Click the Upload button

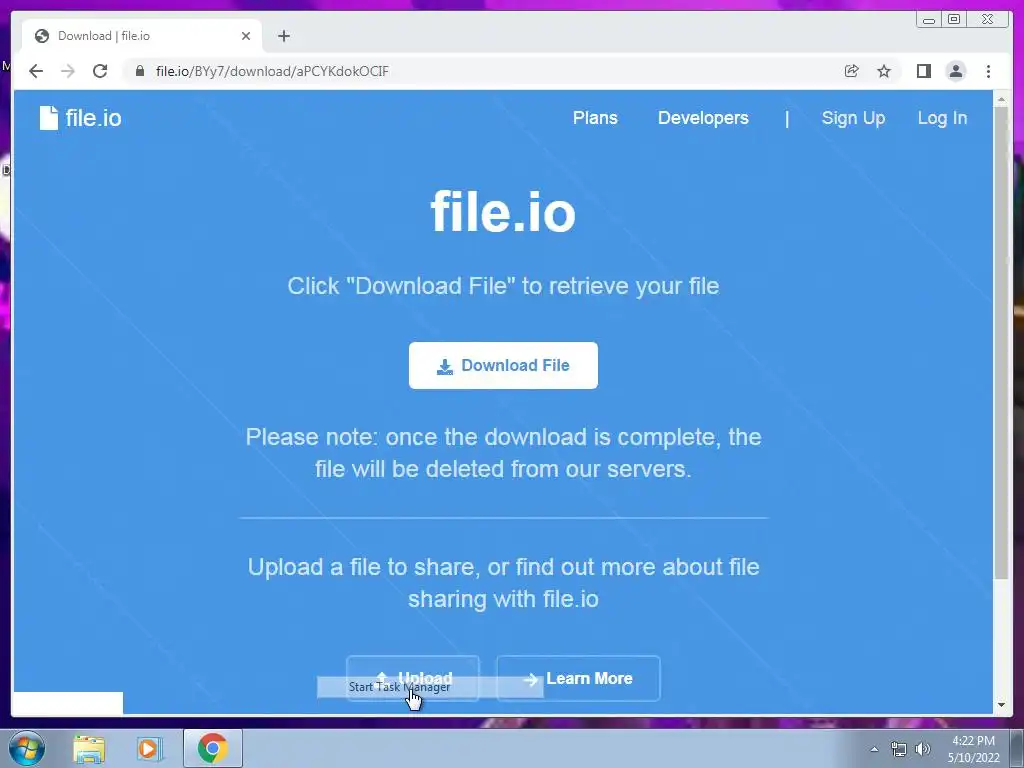click(413, 679)
